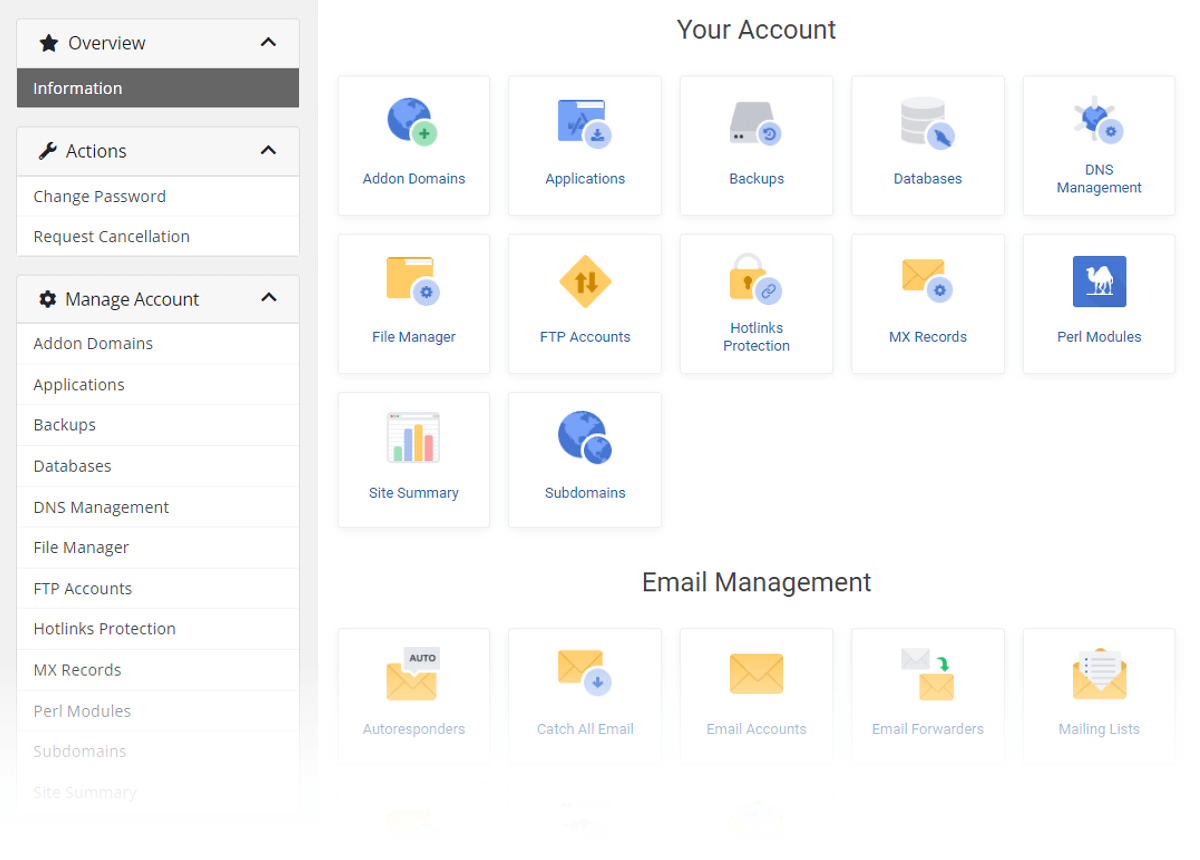Select Information in the Overview panel

[158, 88]
